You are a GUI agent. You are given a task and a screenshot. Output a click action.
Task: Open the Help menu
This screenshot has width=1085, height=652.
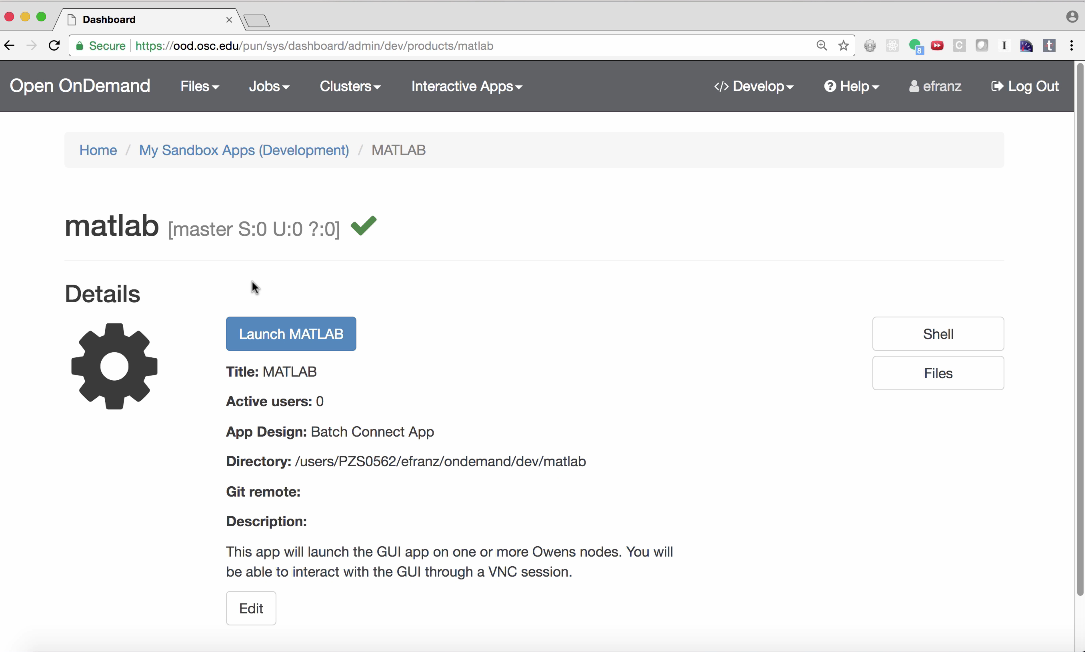click(x=852, y=87)
